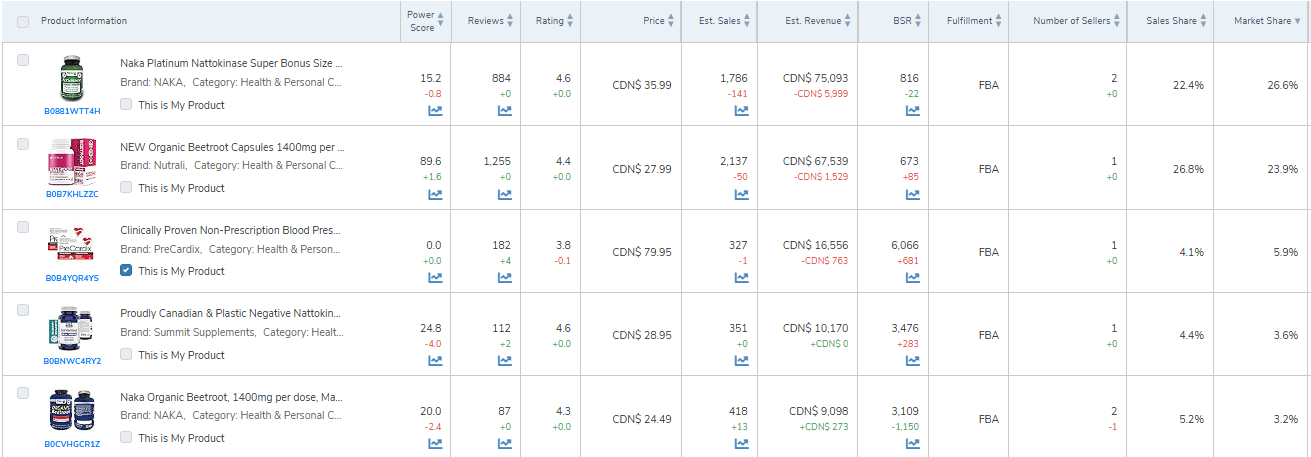
Task: Click the Naka Organic Beetroot product thumbnail
Action: click(x=72, y=410)
